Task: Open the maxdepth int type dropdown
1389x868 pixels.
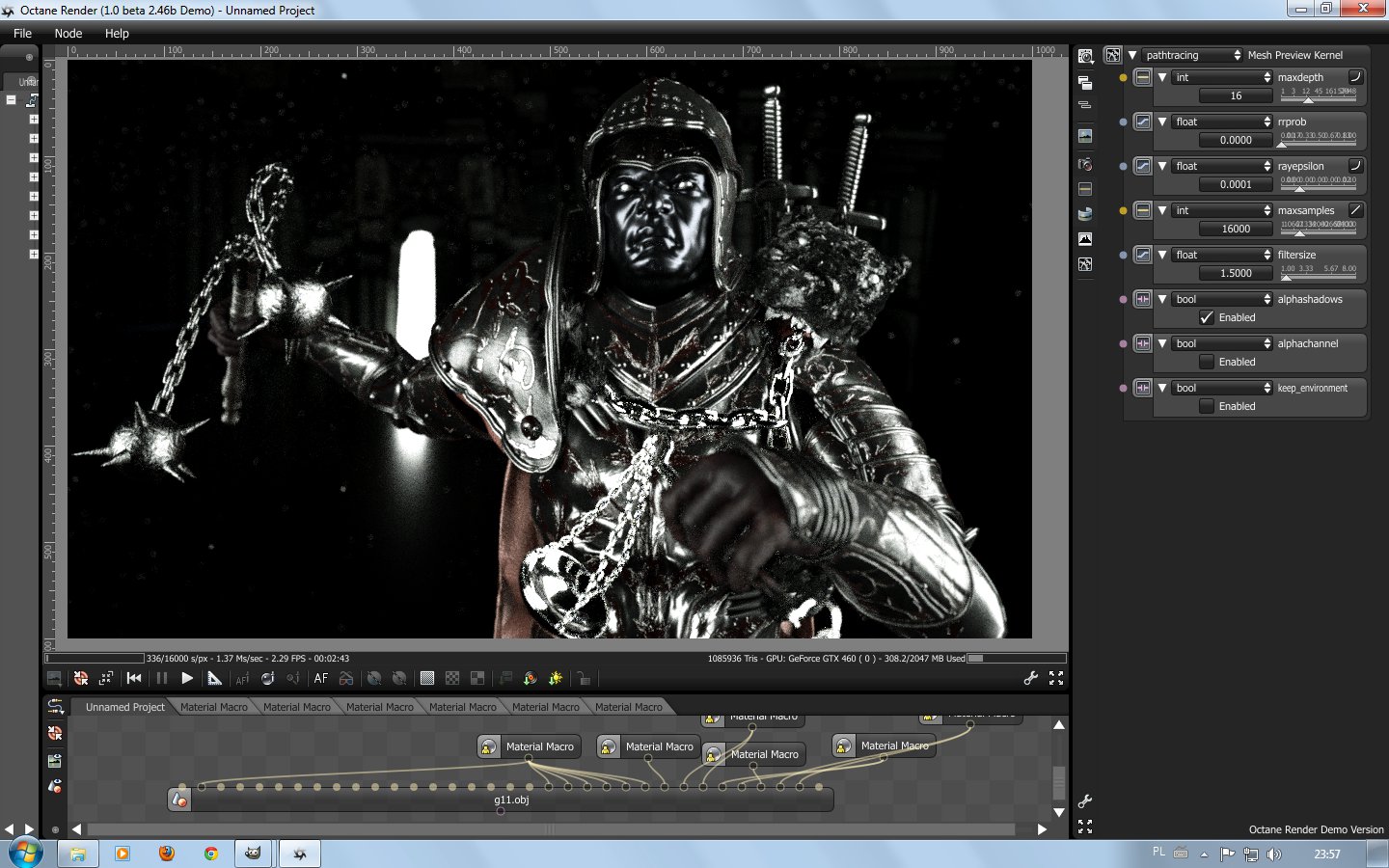Action: (1221, 77)
